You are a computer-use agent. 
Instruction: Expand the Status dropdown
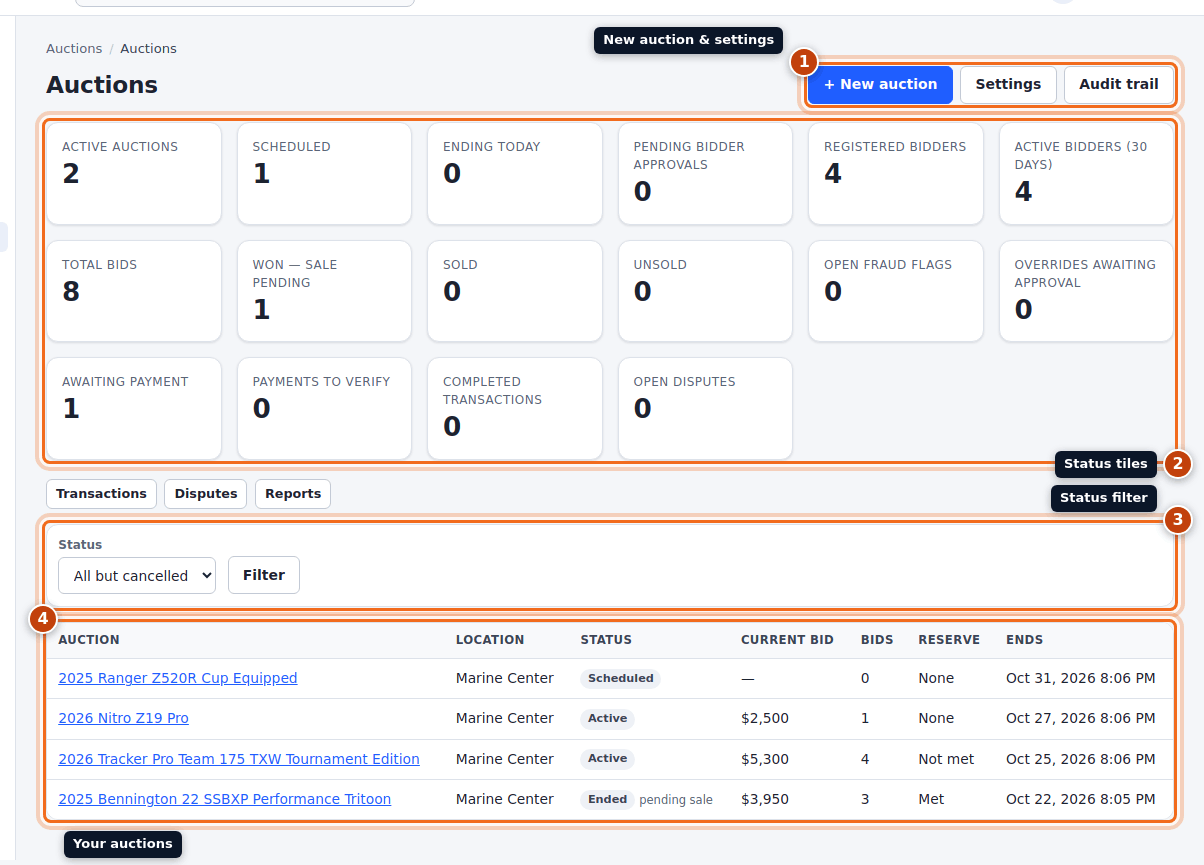tap(137, 575)
